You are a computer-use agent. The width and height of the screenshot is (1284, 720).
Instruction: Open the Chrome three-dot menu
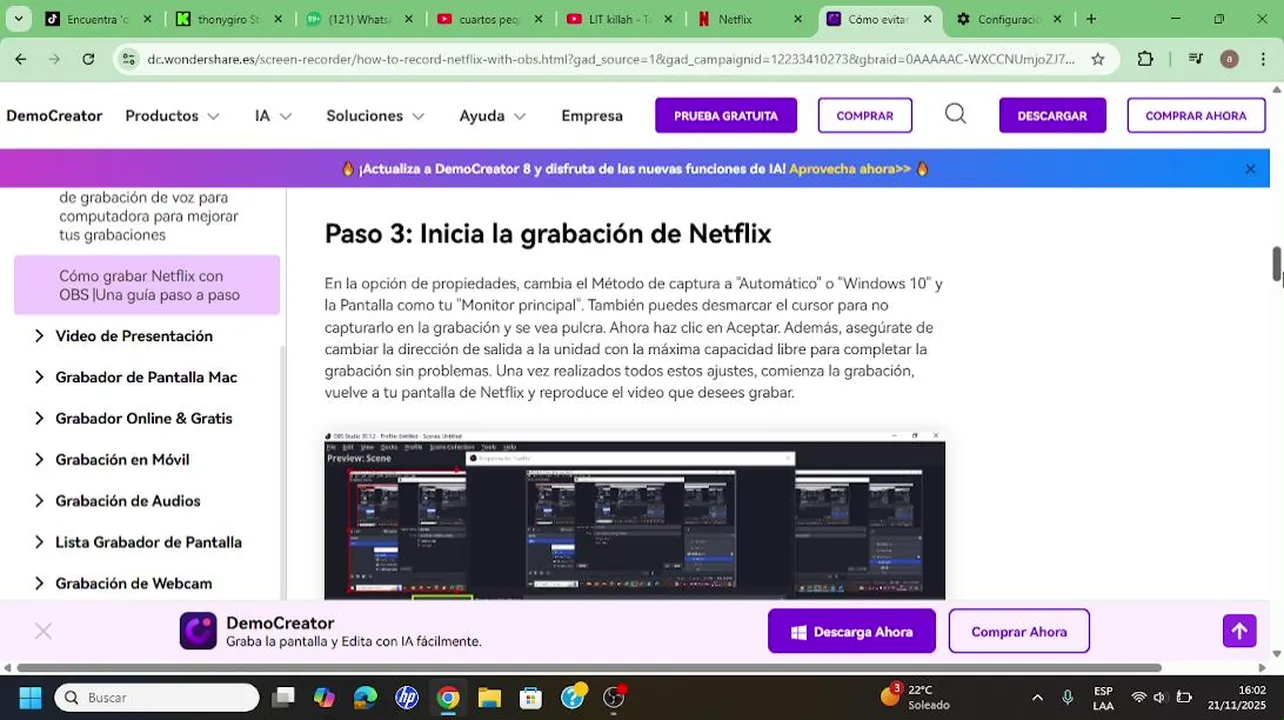click(1264, 59)
